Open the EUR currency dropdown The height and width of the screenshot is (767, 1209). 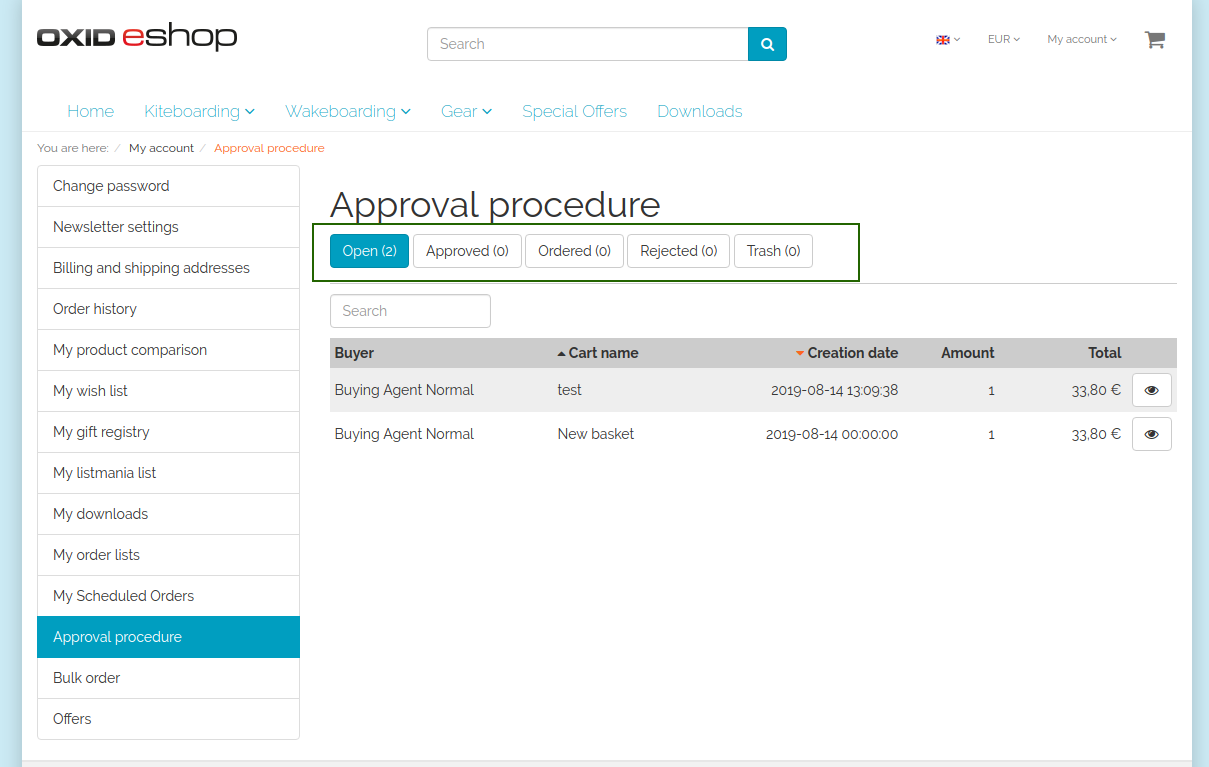(x=1003, y=40)
